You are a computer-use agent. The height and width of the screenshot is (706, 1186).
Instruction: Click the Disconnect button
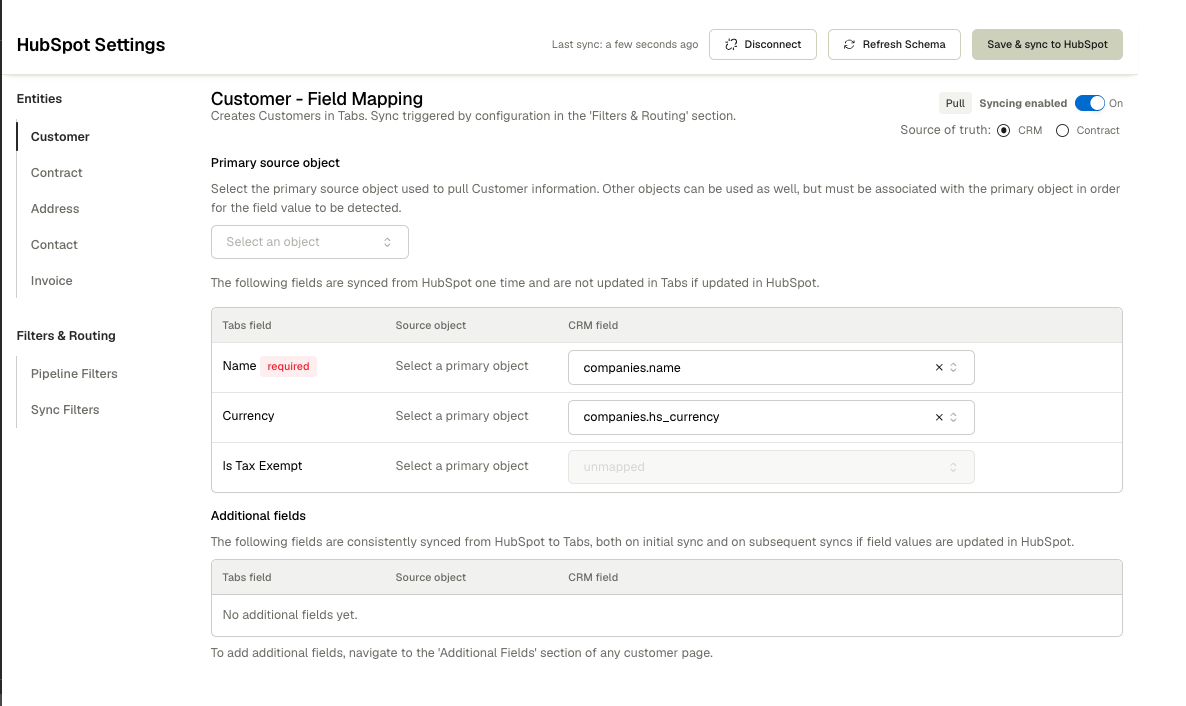[x=762, y=45]
